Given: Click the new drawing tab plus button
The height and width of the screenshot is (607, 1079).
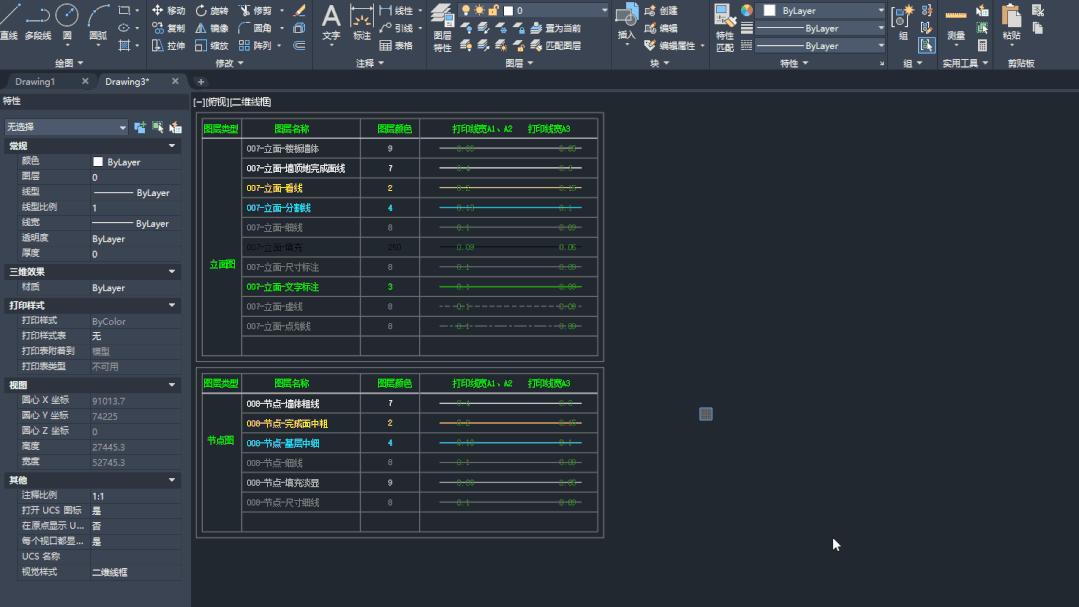Looking at the screenshot, I should click(201, 82).
